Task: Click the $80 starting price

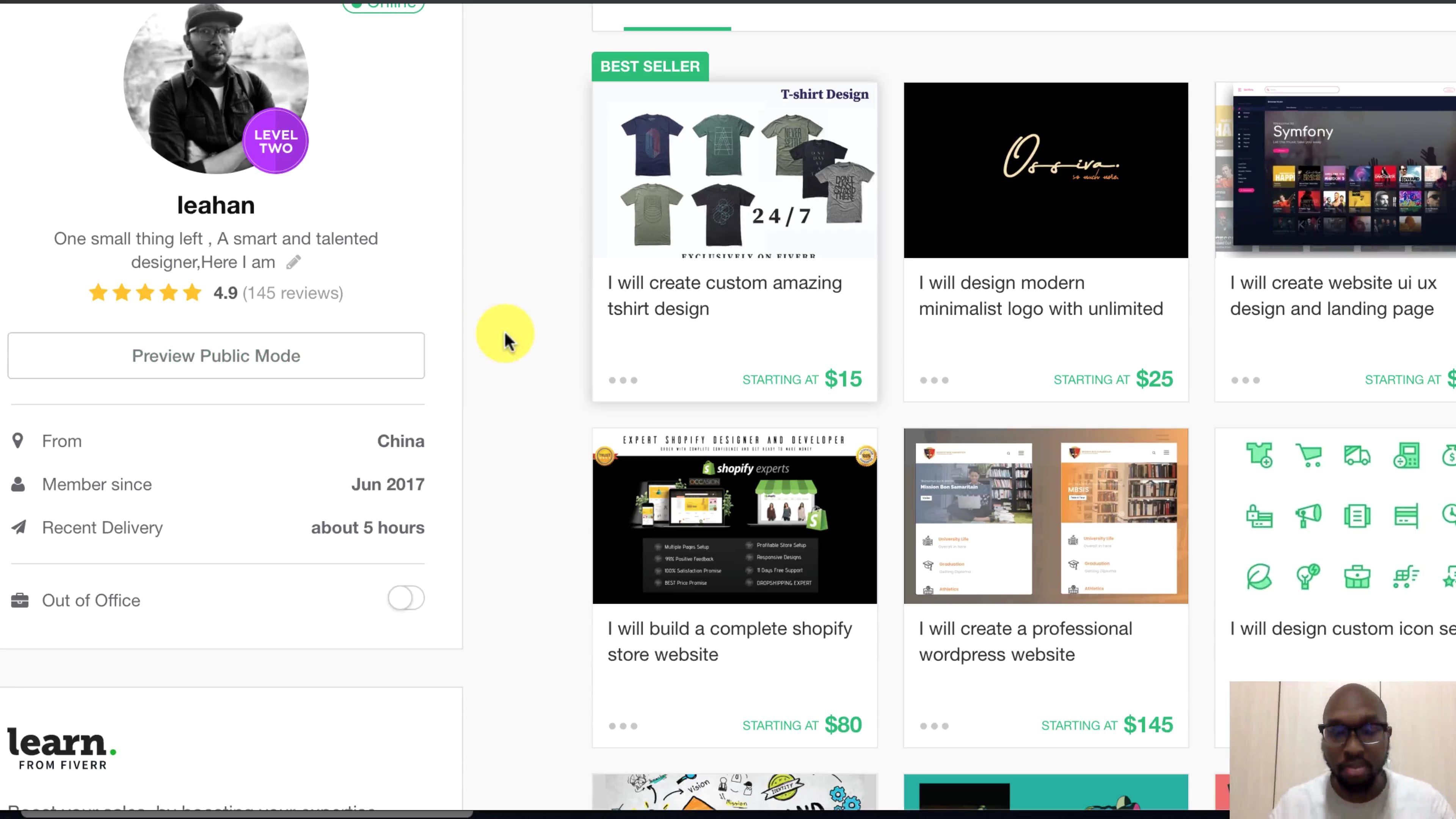Action: click(x=843, y=725)
